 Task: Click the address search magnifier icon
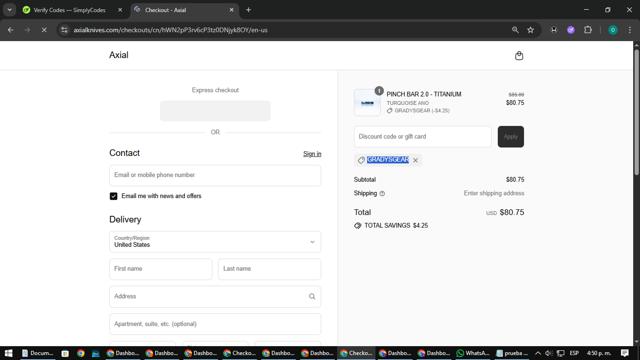tap(312, 296)
